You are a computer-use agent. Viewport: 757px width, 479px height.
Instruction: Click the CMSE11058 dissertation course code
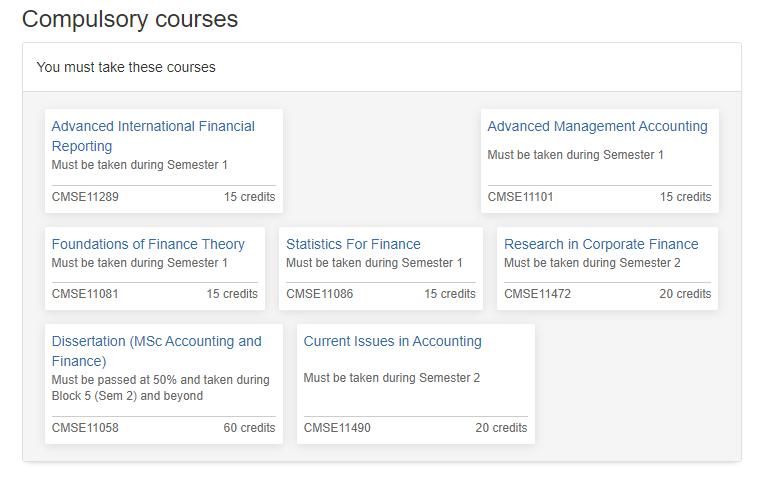(x=85, y=428)
